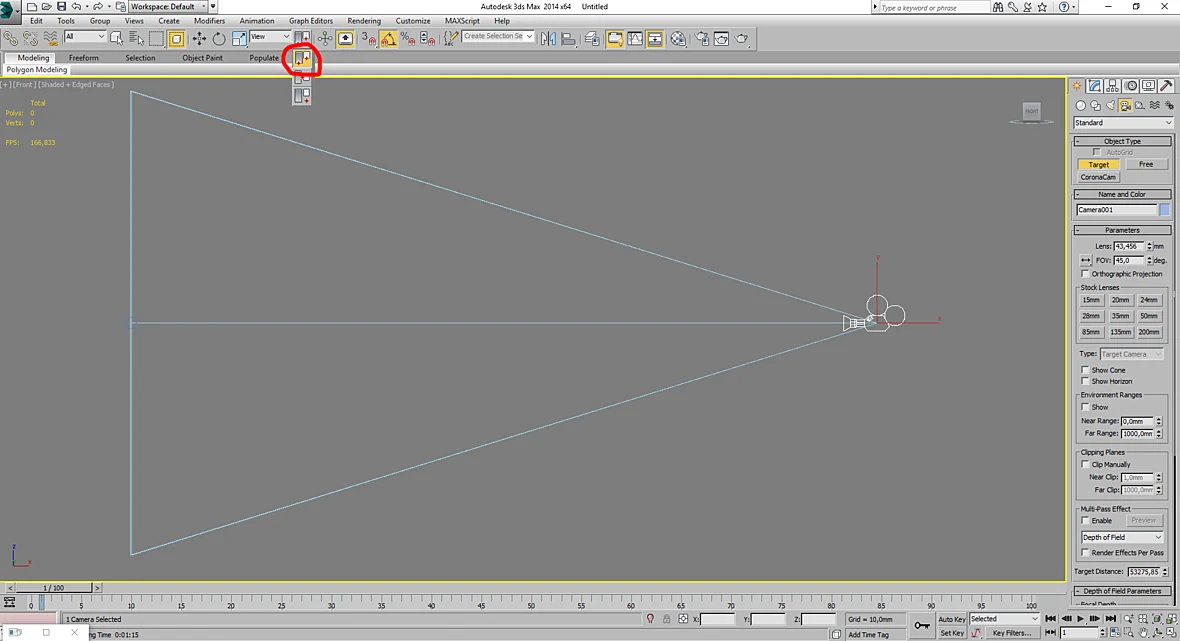1180x641 pixels.
Task: Activate the Select and Rotate tool
Action: 219,38
